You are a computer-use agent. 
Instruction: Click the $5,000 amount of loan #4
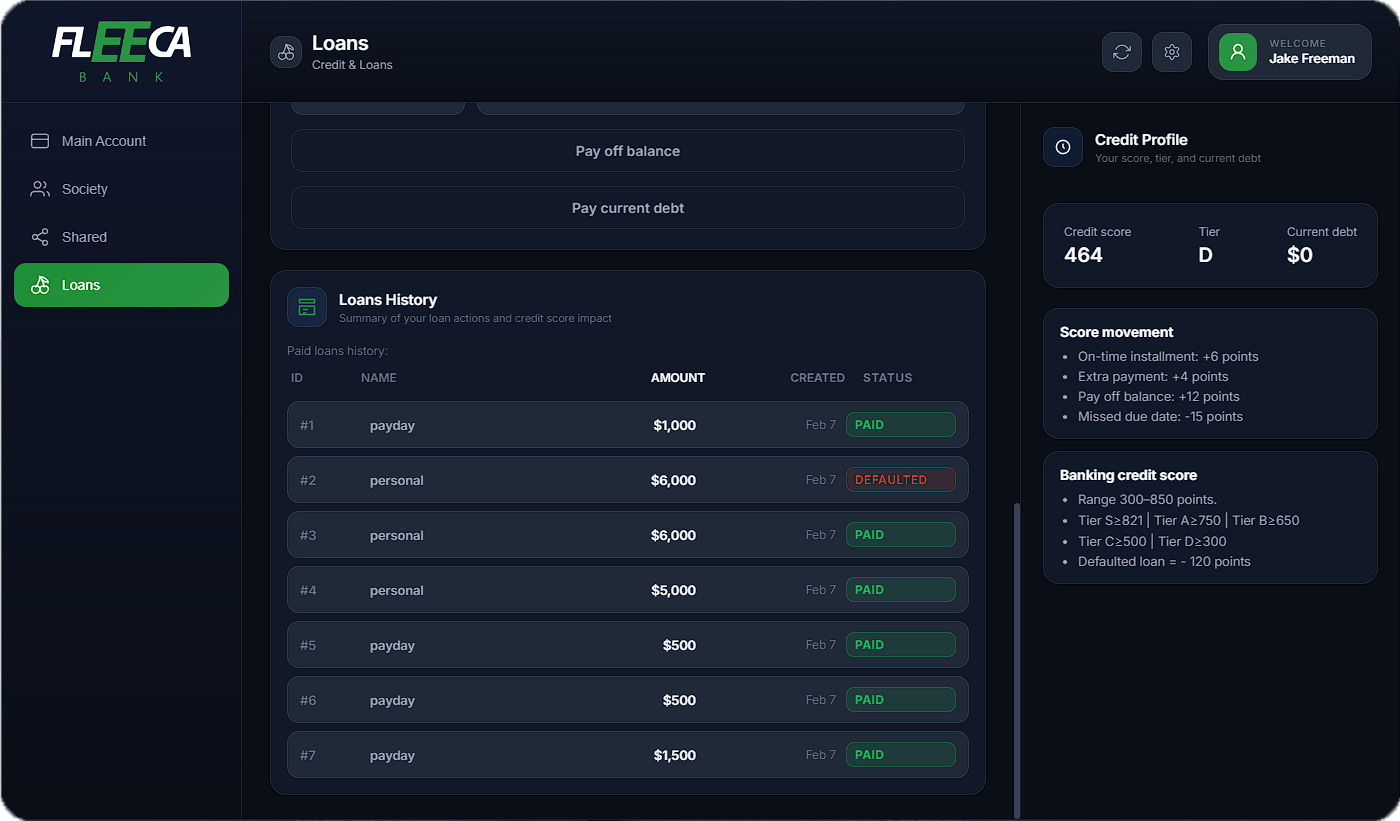673,590
